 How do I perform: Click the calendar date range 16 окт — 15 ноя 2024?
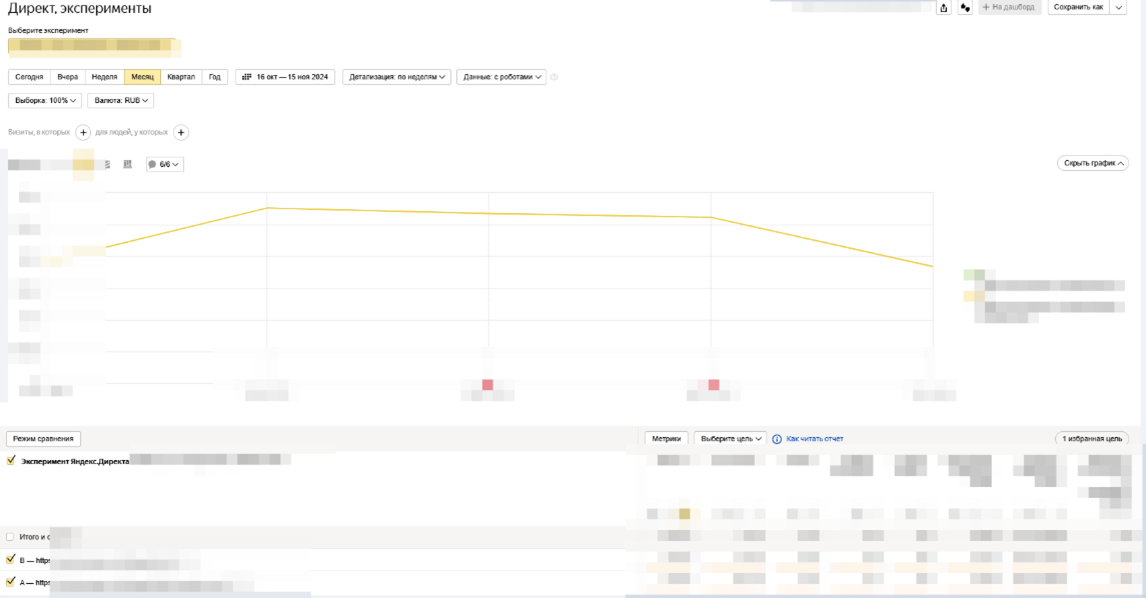(285, 77)
